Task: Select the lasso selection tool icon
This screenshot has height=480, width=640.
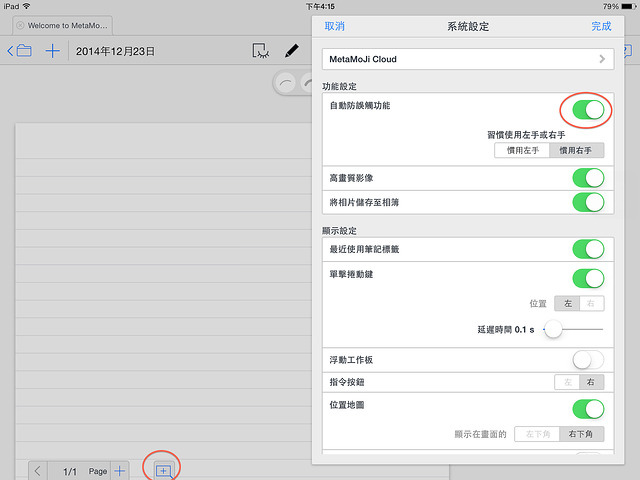Action: (260, 51)
